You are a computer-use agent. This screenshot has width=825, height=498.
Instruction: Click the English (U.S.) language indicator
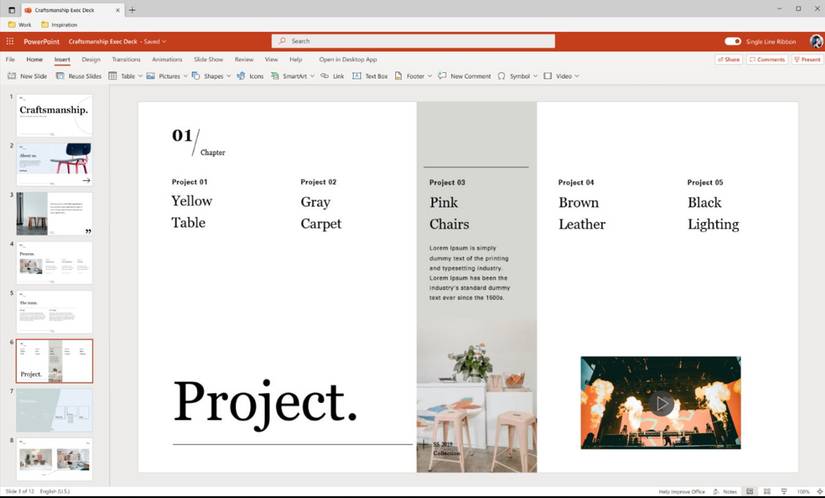(x=55, y=491)
